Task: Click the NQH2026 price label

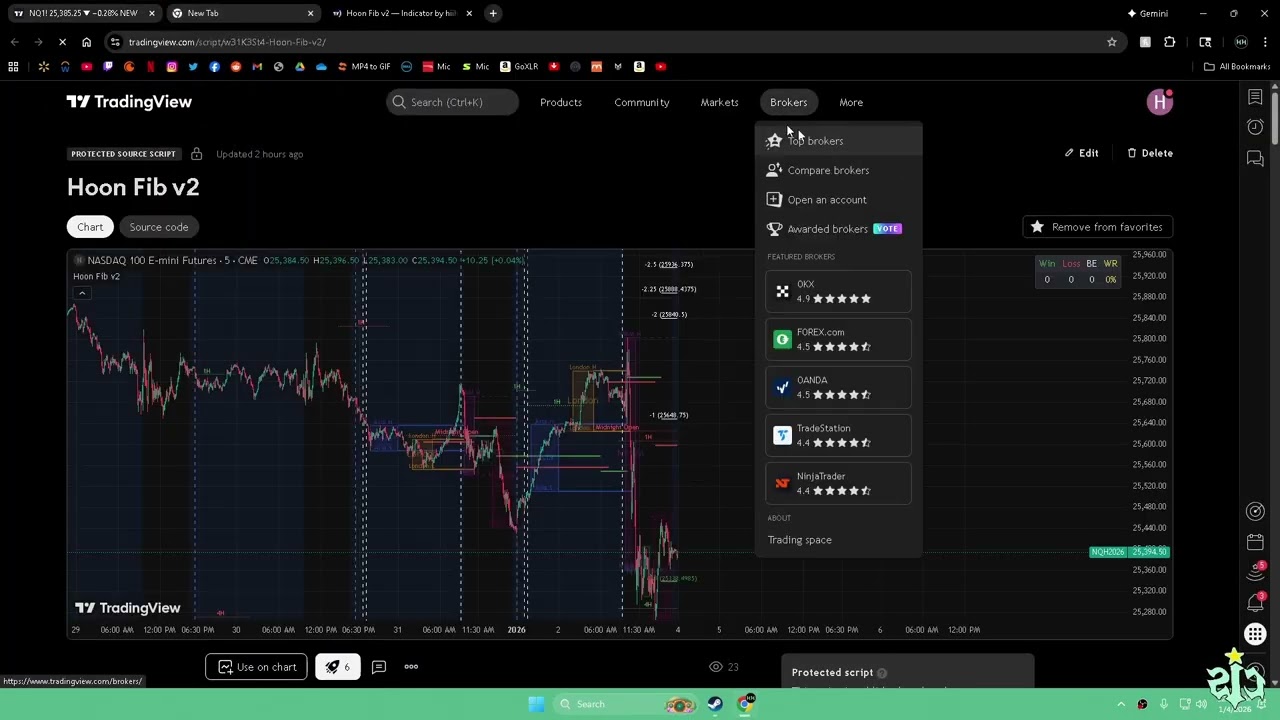Action: (x=1129, y=552)
